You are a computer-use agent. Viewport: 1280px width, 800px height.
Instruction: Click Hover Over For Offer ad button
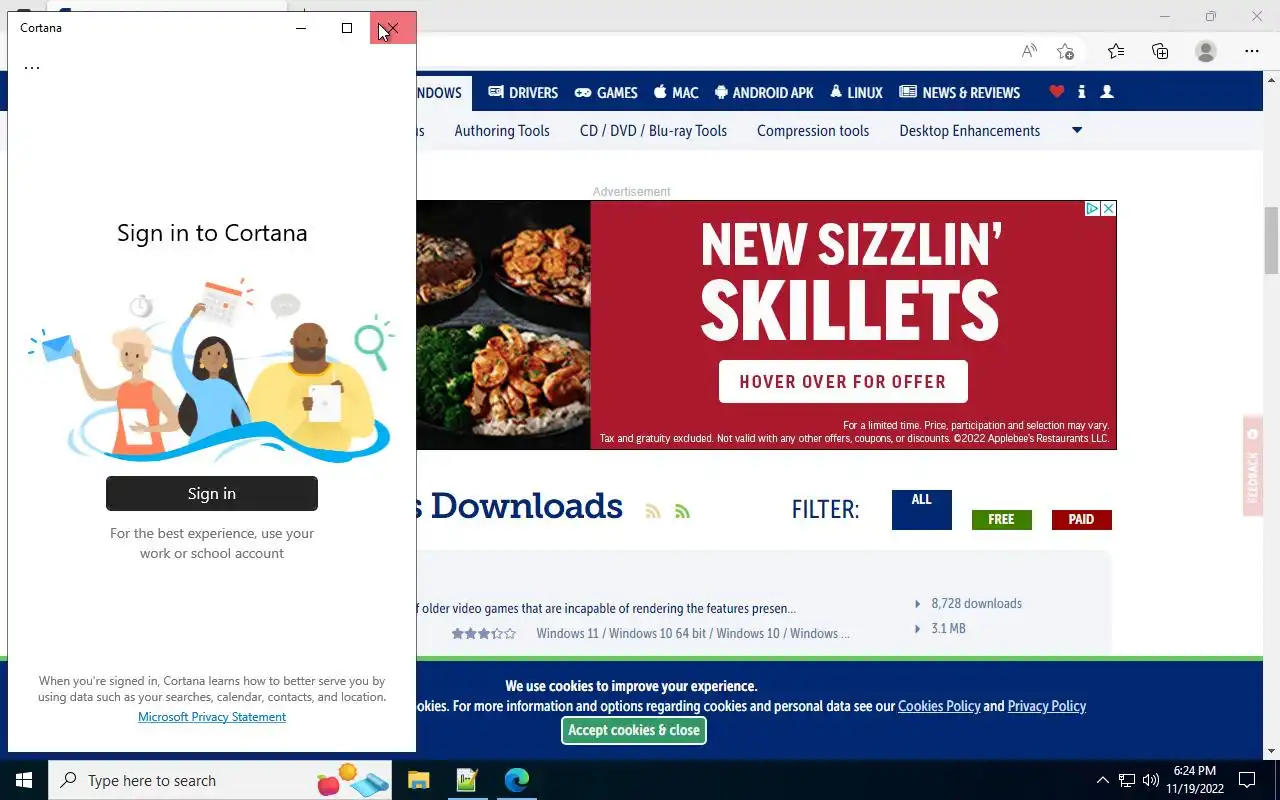843,382
